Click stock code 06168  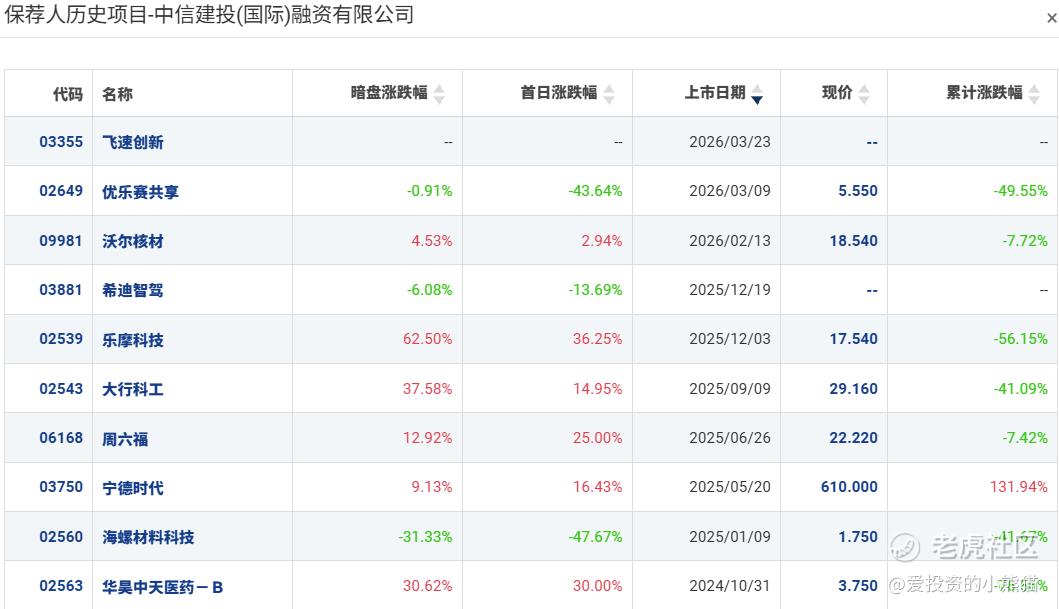coord(61,438)
